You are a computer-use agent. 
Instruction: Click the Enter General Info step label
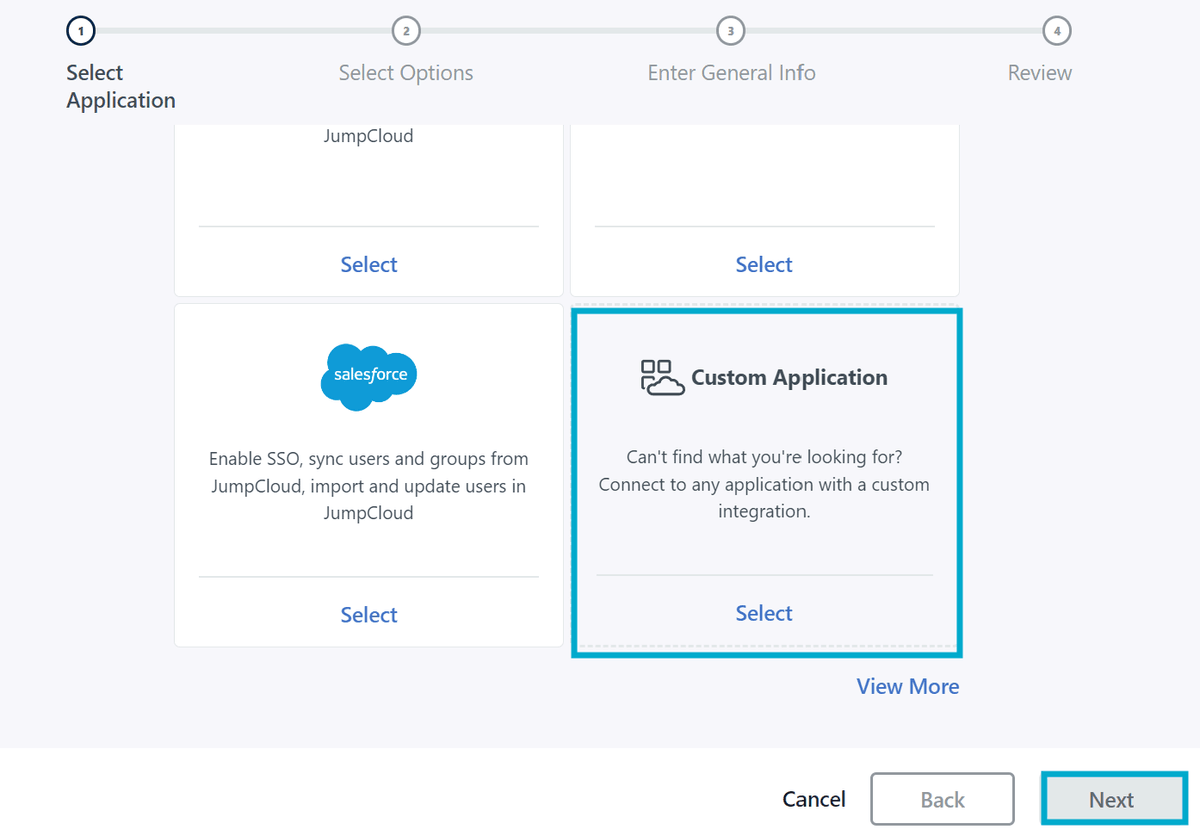(x=731, y=72)
